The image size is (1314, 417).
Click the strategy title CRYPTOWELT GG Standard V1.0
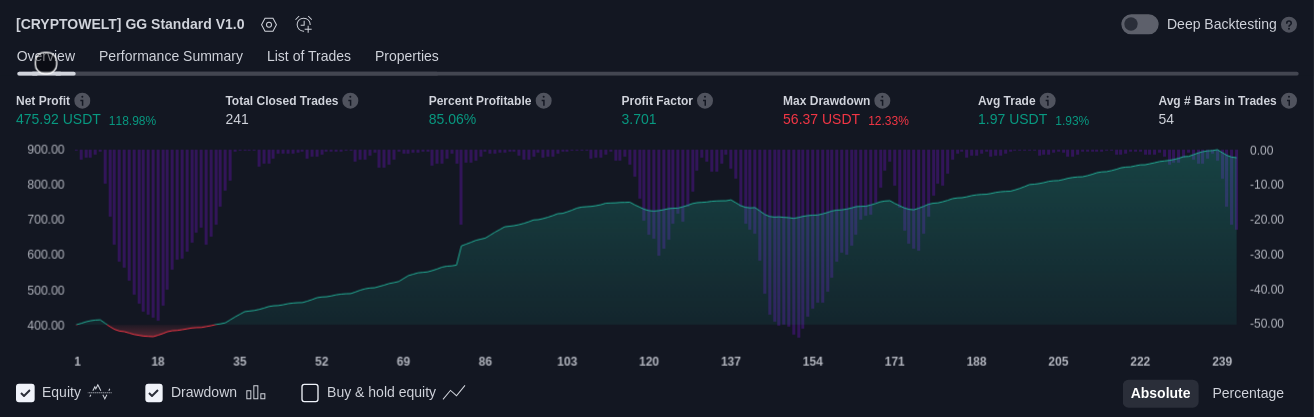click(130, 24)
